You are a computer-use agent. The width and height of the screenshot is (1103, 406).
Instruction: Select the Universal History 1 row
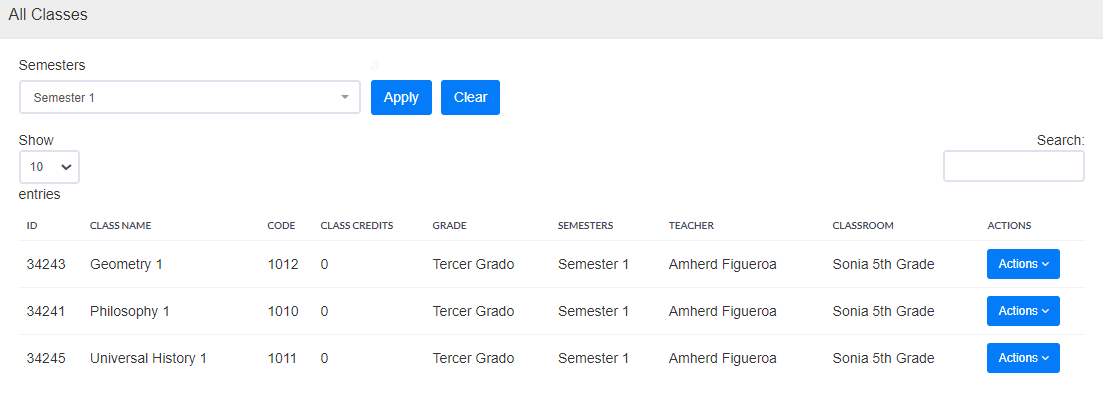pos(148,358)
